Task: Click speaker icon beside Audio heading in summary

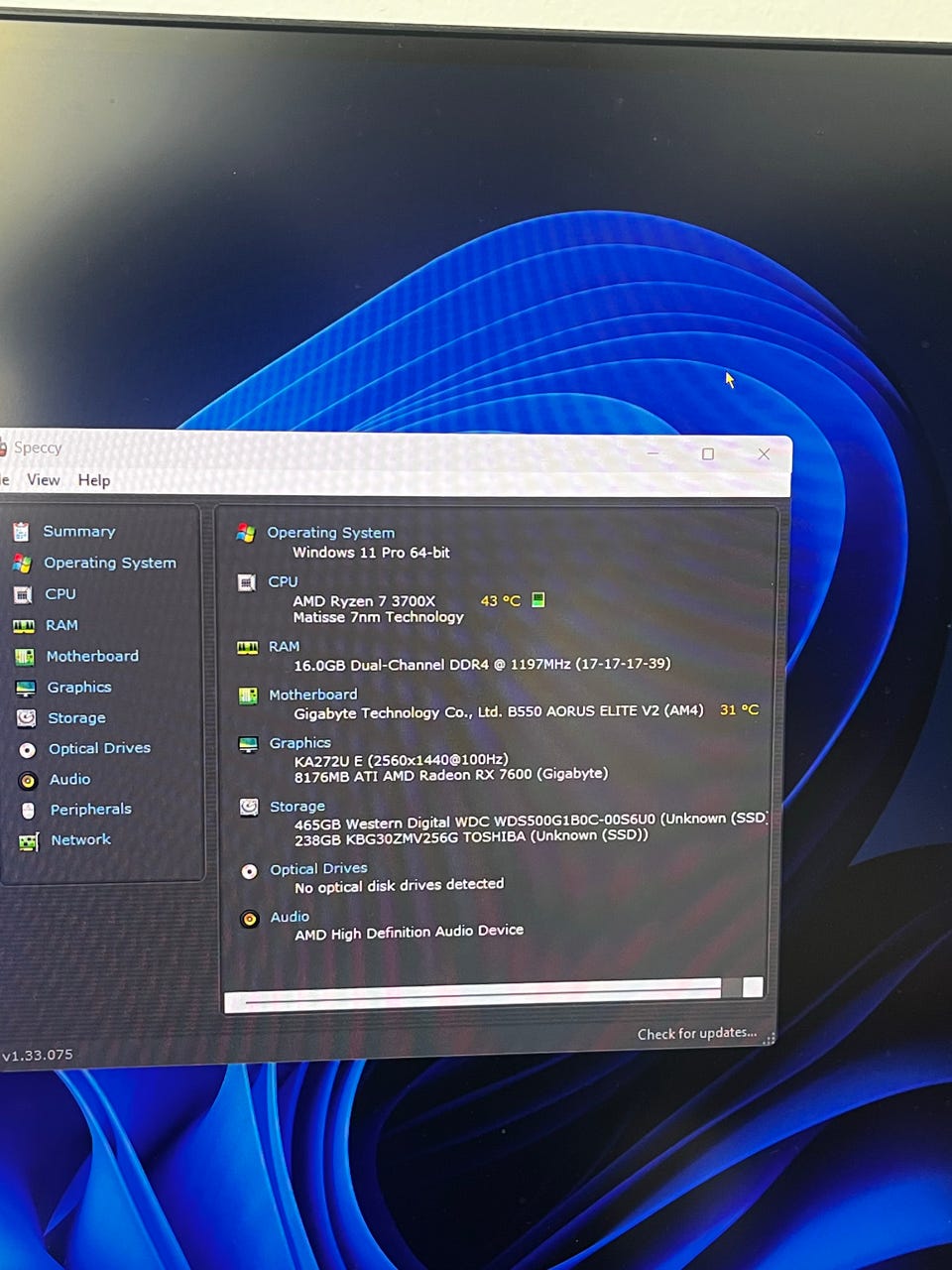Action: click(250, 919)
